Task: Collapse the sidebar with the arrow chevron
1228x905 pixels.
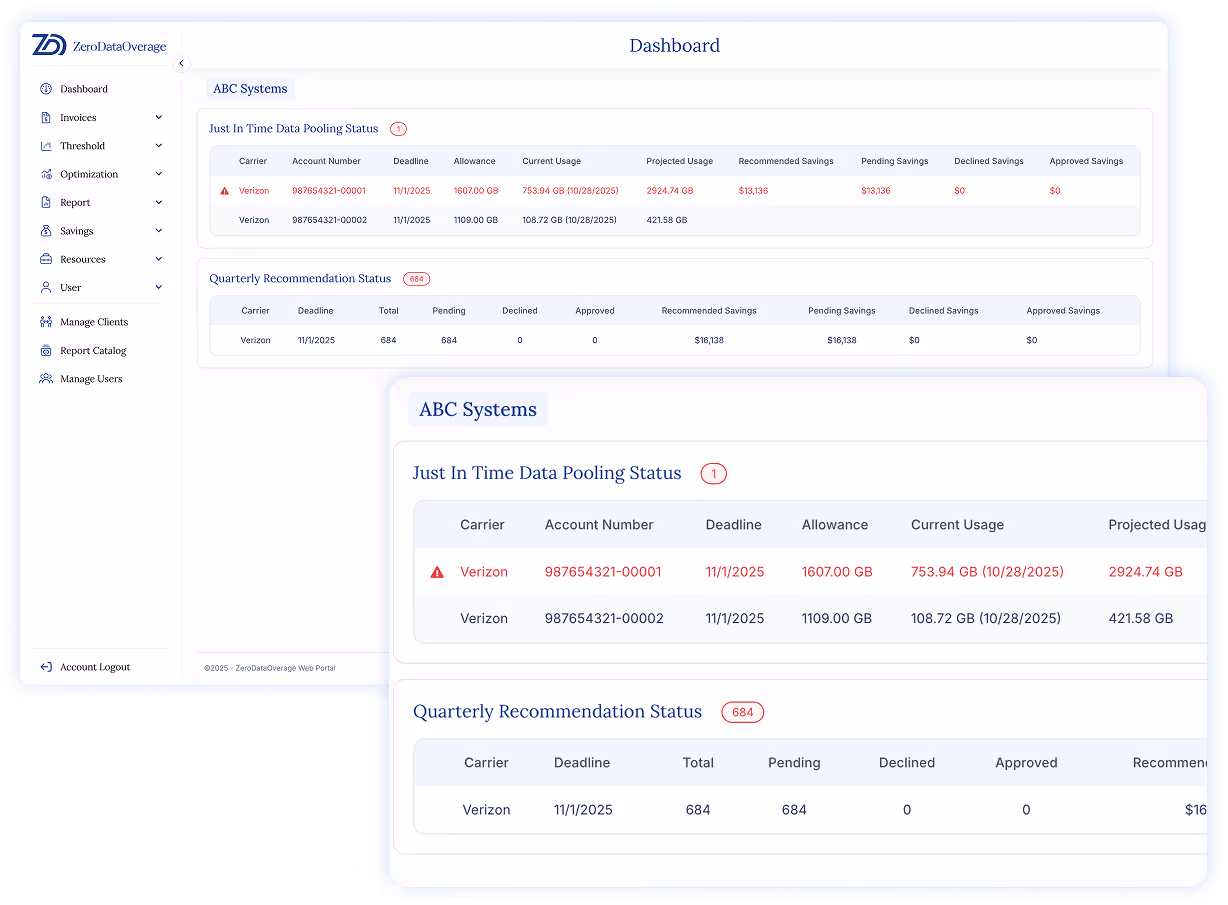Action: (x=181, y=62)
